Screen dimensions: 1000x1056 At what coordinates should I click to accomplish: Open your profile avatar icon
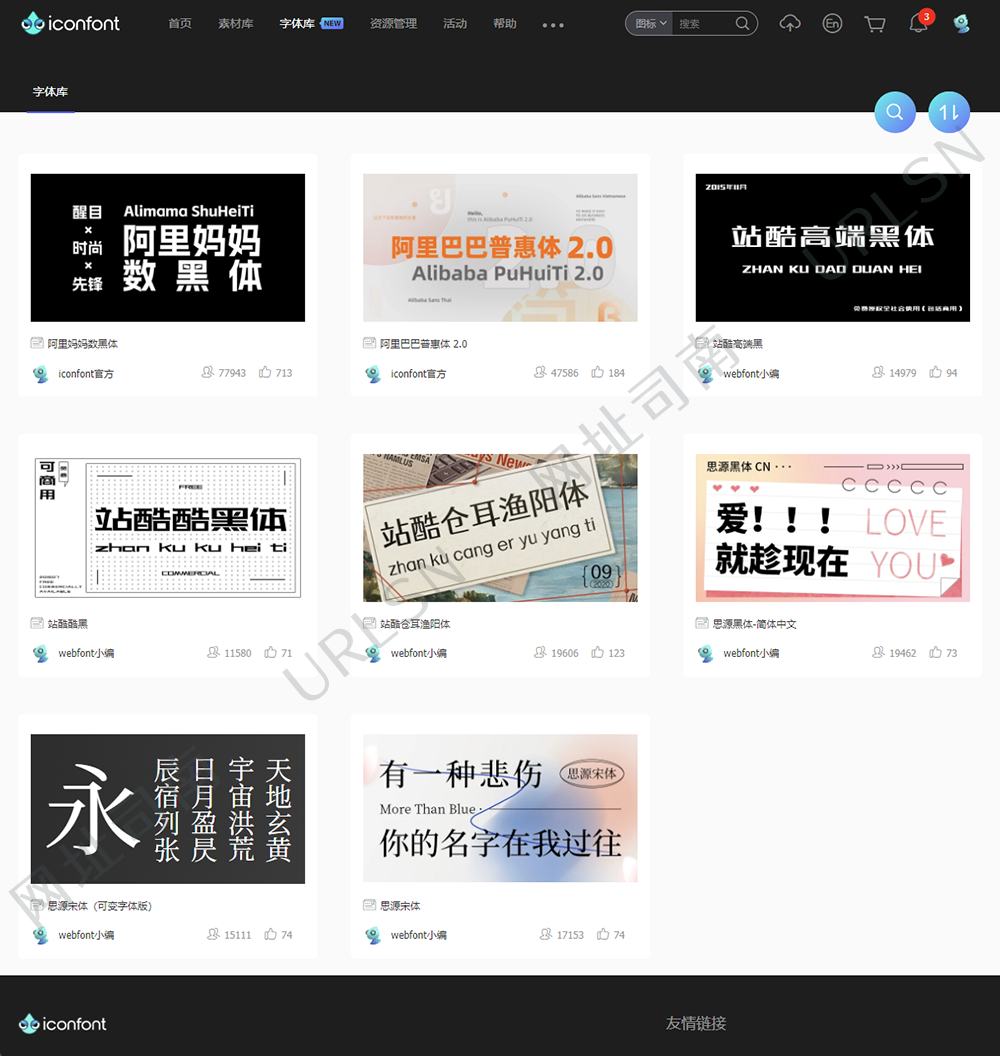pyautogui.click(x=961, y=23)
